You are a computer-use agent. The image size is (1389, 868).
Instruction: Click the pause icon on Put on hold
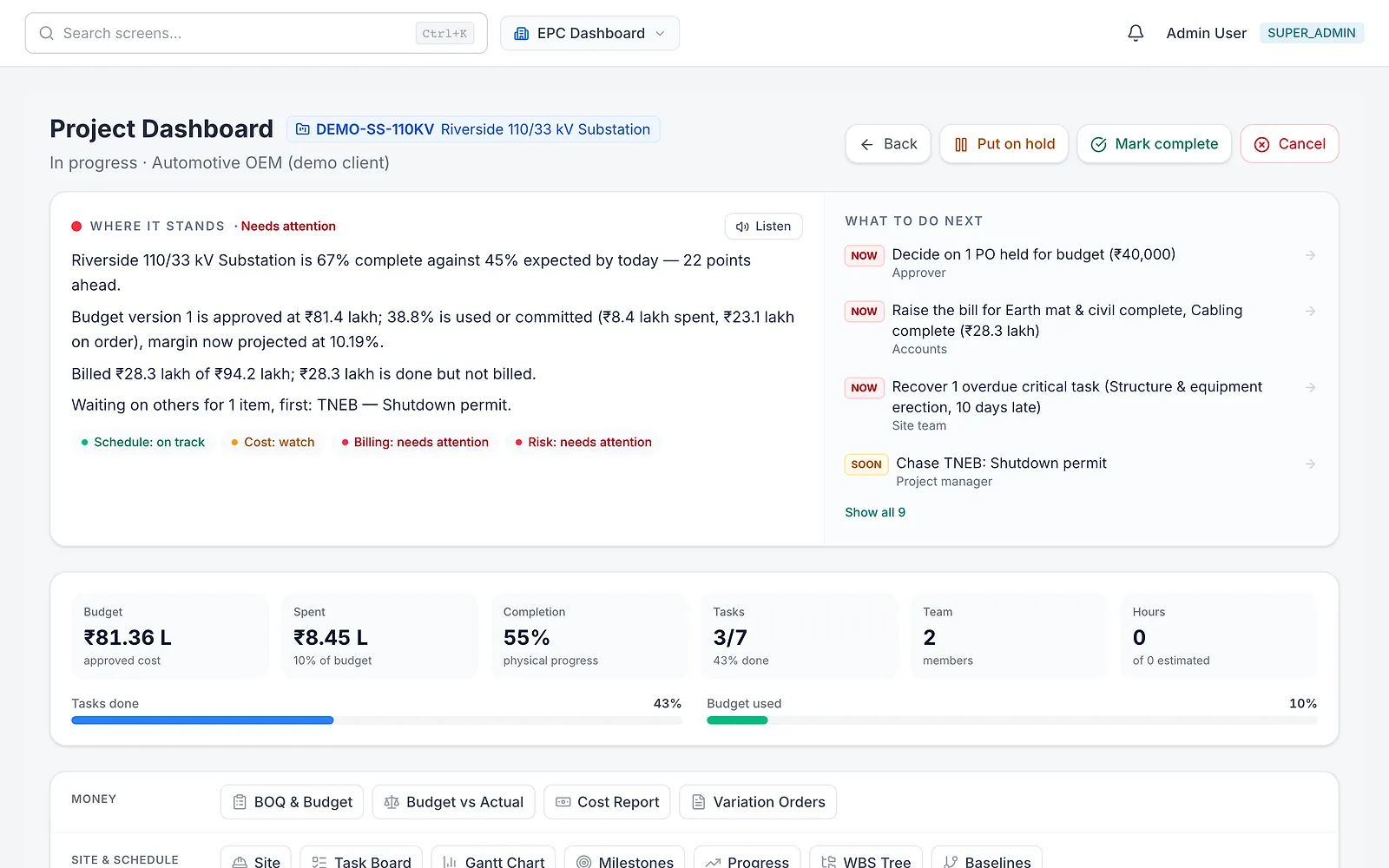click(x=961, y=144)
